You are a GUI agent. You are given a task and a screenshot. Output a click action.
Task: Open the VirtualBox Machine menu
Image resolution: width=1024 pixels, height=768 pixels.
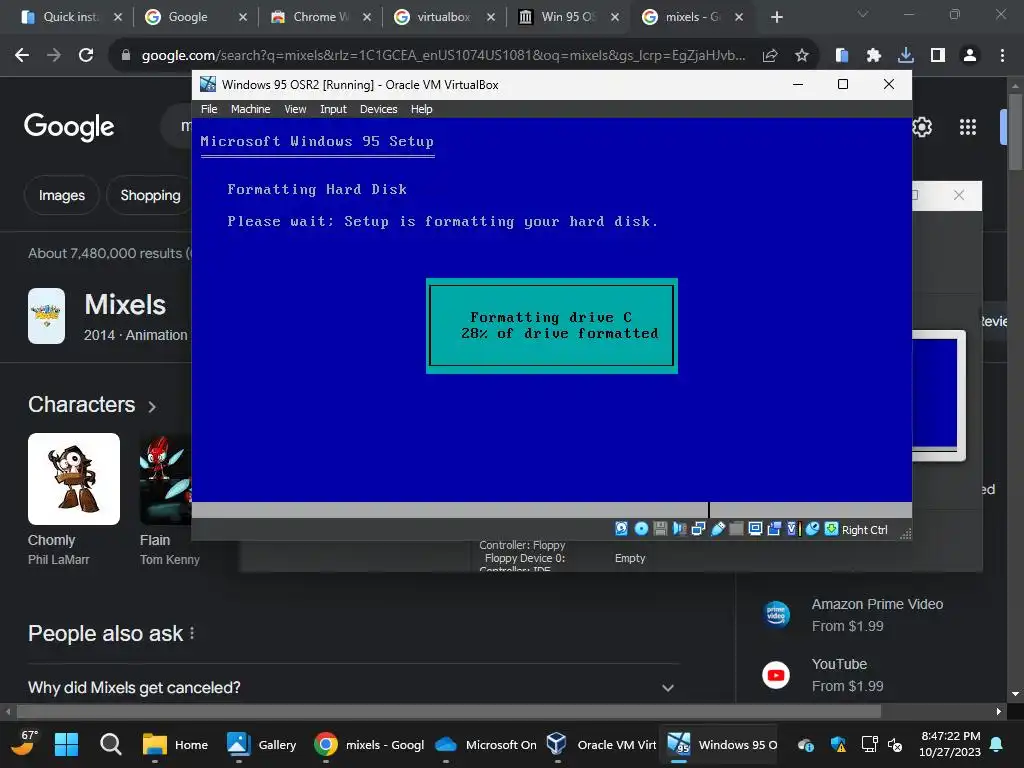tap(250, 109)
